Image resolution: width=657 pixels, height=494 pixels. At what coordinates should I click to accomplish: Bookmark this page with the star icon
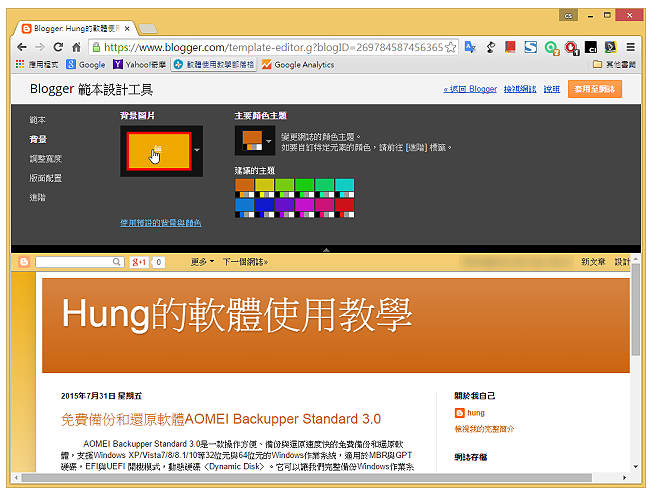coord(451,47)
